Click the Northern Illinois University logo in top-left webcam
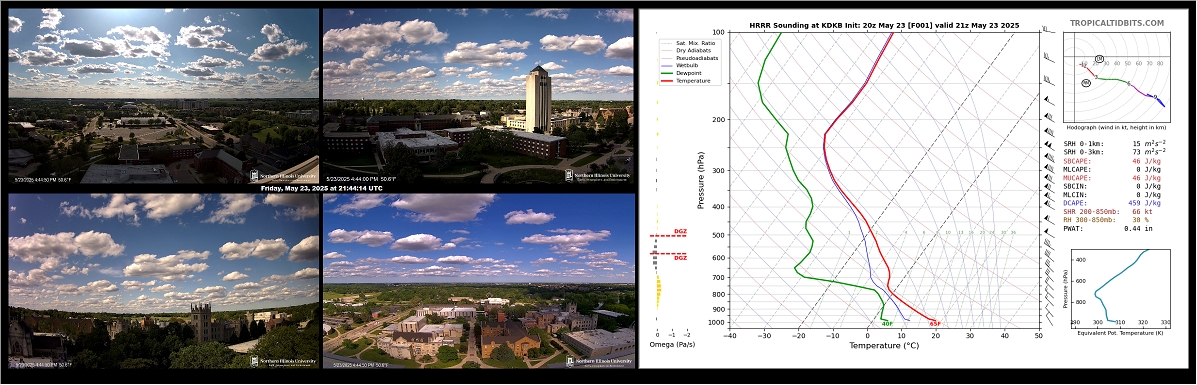The width and height of the screenshot is (1197, 385). [x=282, y=176]
